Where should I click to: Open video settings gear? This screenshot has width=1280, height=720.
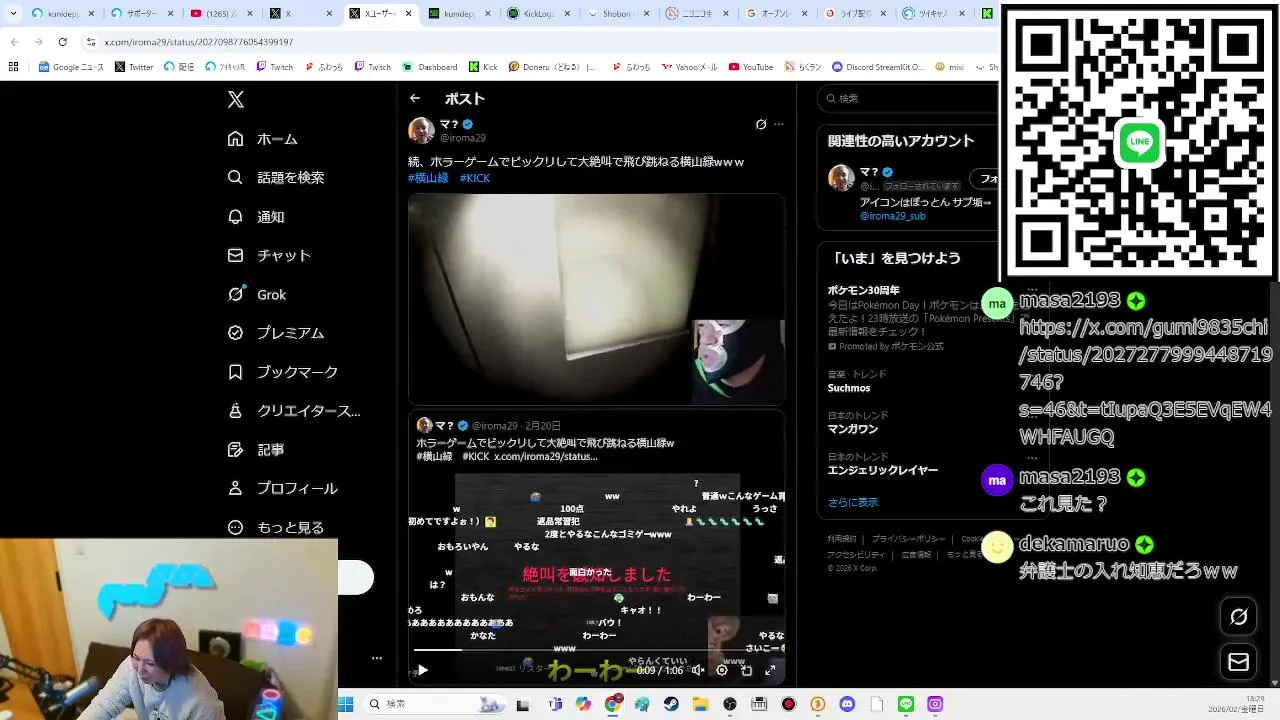722,670
